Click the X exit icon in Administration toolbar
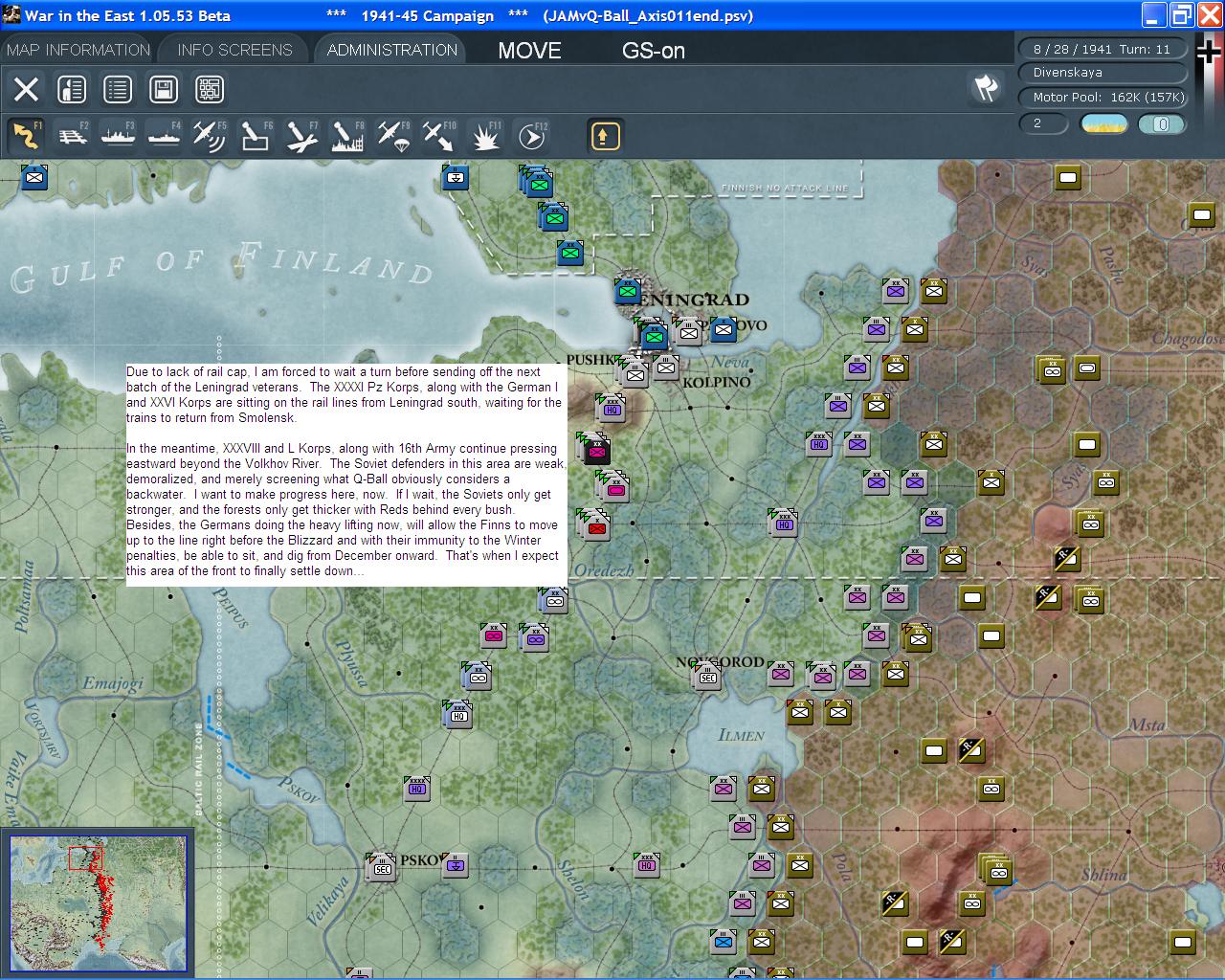This screenshot has width=1225, height=980. tap(26, 89)
